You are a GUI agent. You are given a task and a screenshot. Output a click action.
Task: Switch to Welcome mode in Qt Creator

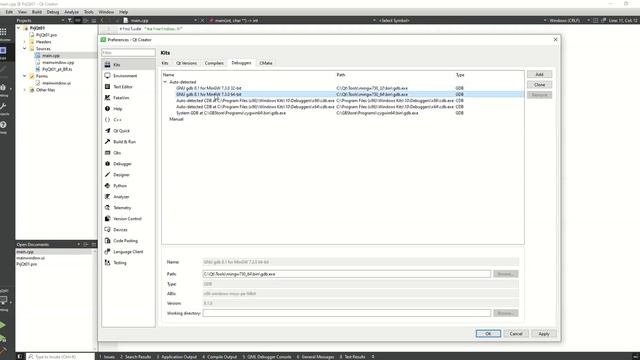(4, 33)
